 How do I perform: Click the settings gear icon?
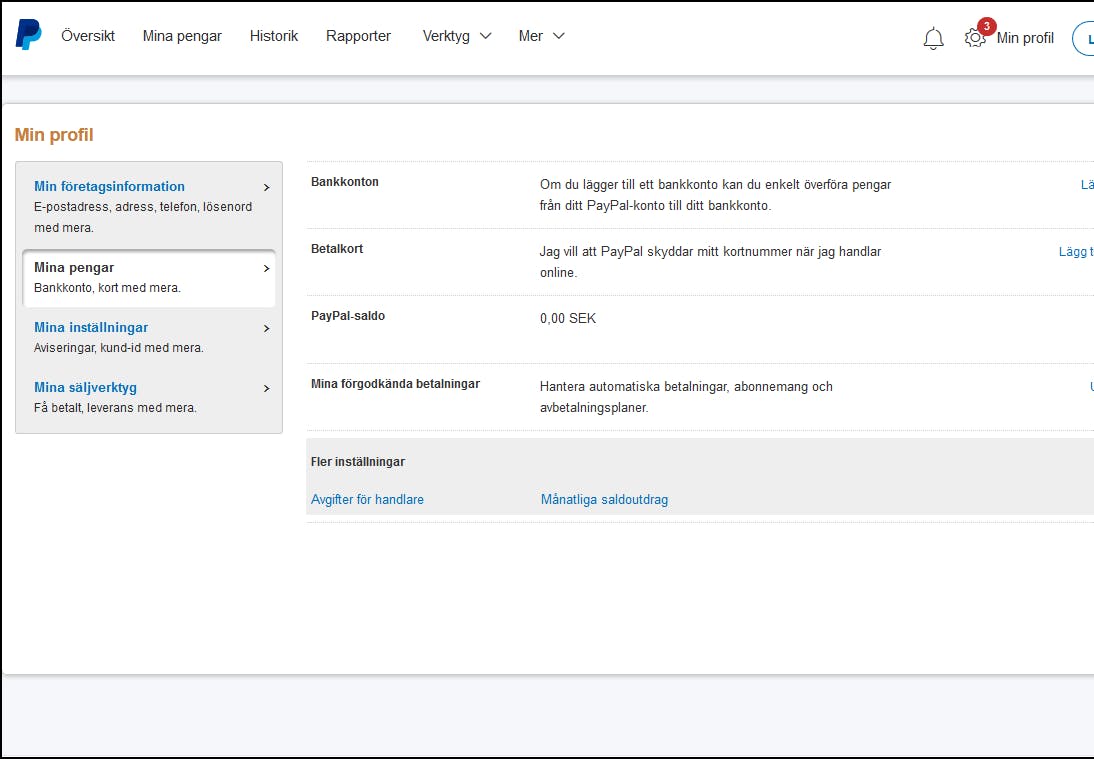click(x=975, y=38)
